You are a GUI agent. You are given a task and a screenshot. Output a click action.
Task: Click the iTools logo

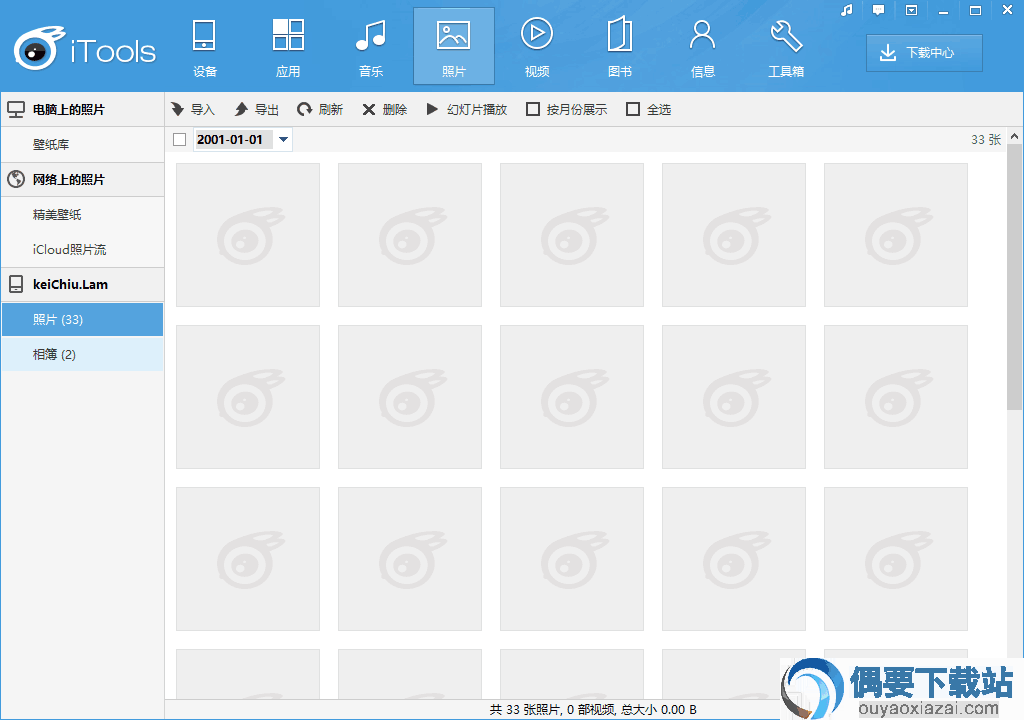[85, 49]
